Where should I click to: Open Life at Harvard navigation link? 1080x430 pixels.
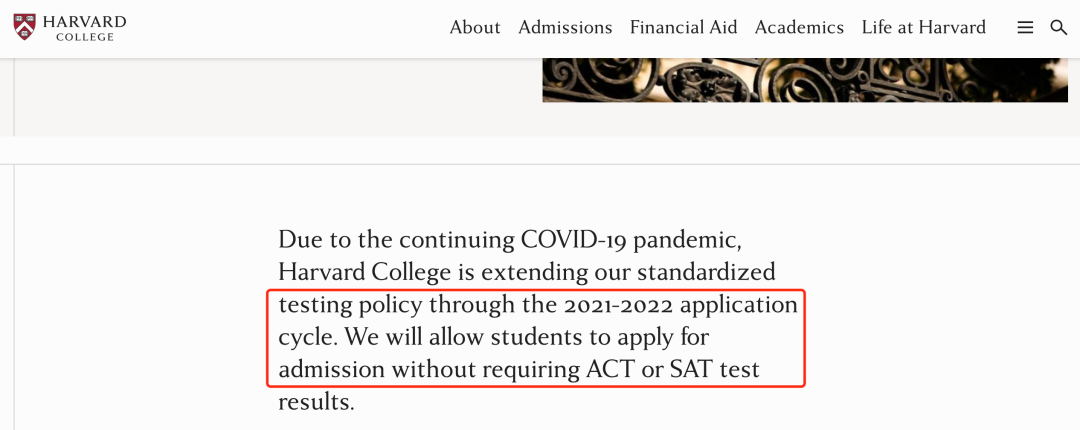[924, 28]
